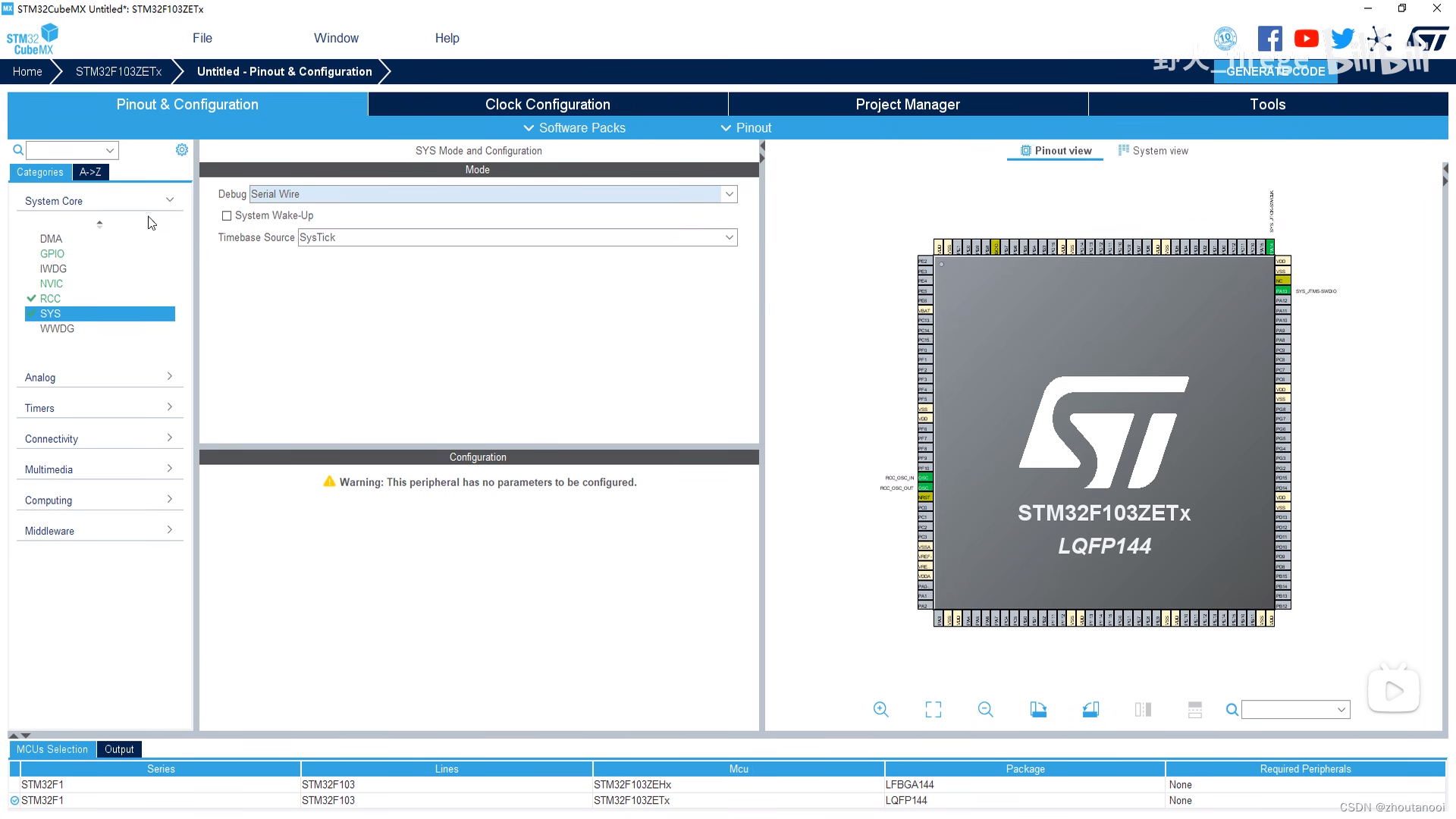Open the Clock Configuration tab
This screenshot has width=1456, height=819.
(548, 104)
